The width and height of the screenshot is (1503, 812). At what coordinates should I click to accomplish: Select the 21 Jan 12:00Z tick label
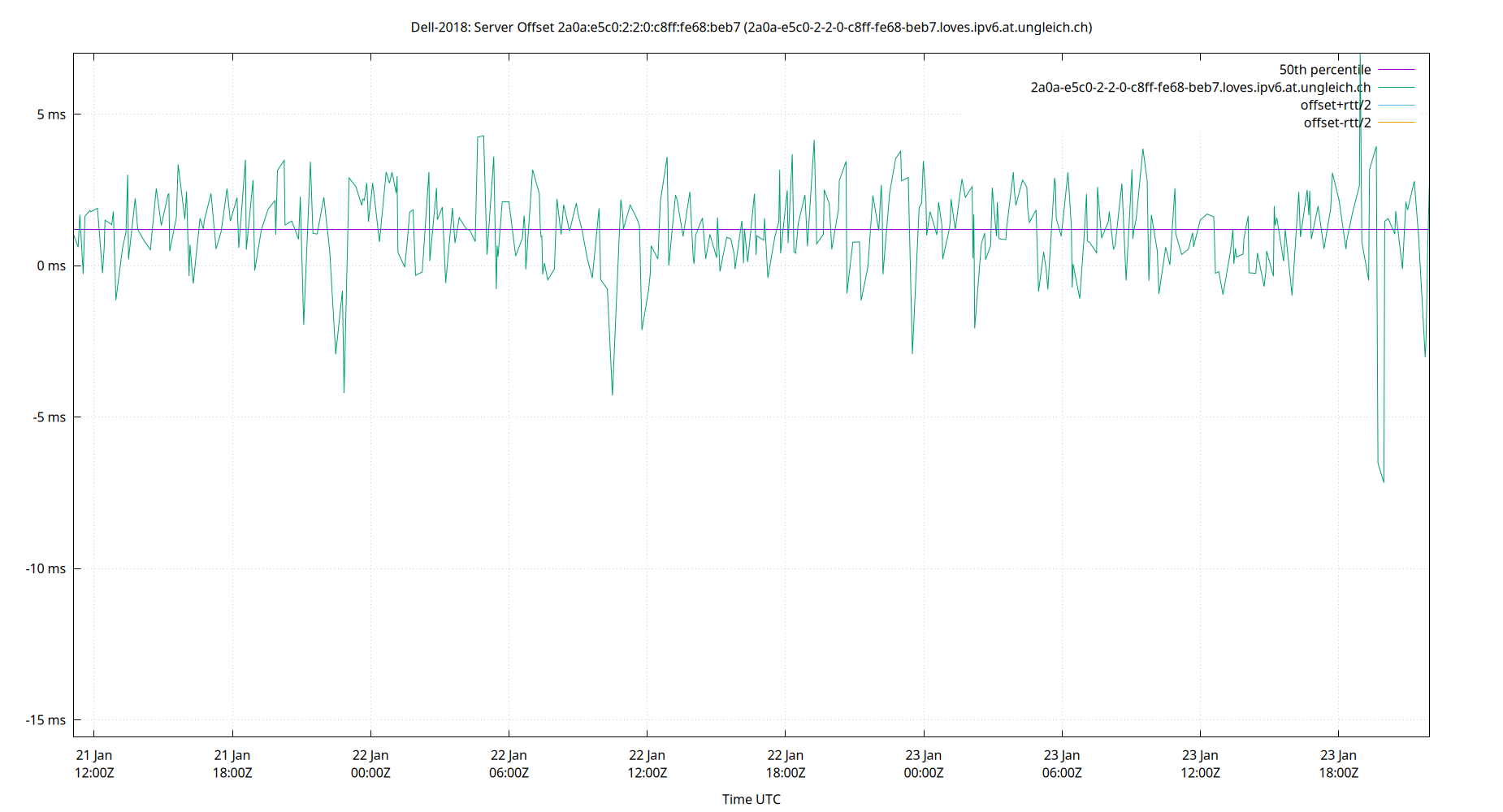(x=93, y=763)
